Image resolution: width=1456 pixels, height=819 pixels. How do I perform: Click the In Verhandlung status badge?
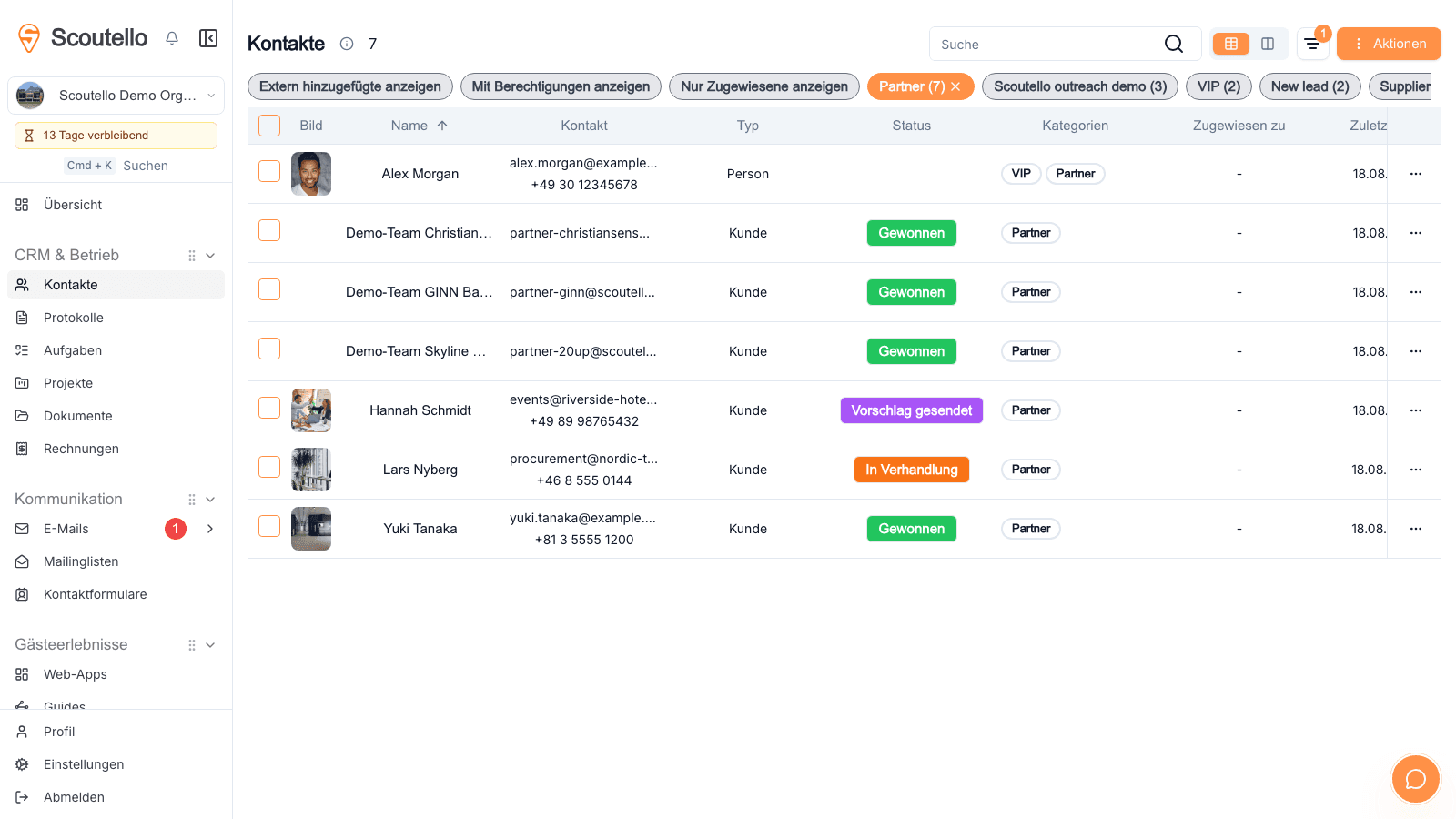coord(912,470)
